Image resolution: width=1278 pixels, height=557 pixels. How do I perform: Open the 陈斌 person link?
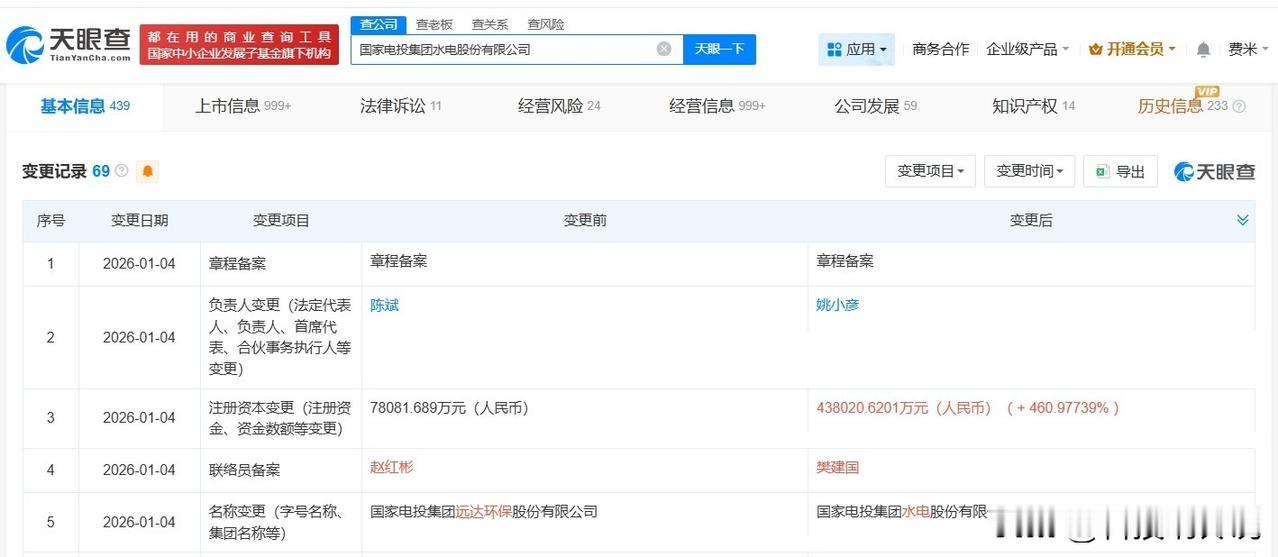(x=384, y=305)
